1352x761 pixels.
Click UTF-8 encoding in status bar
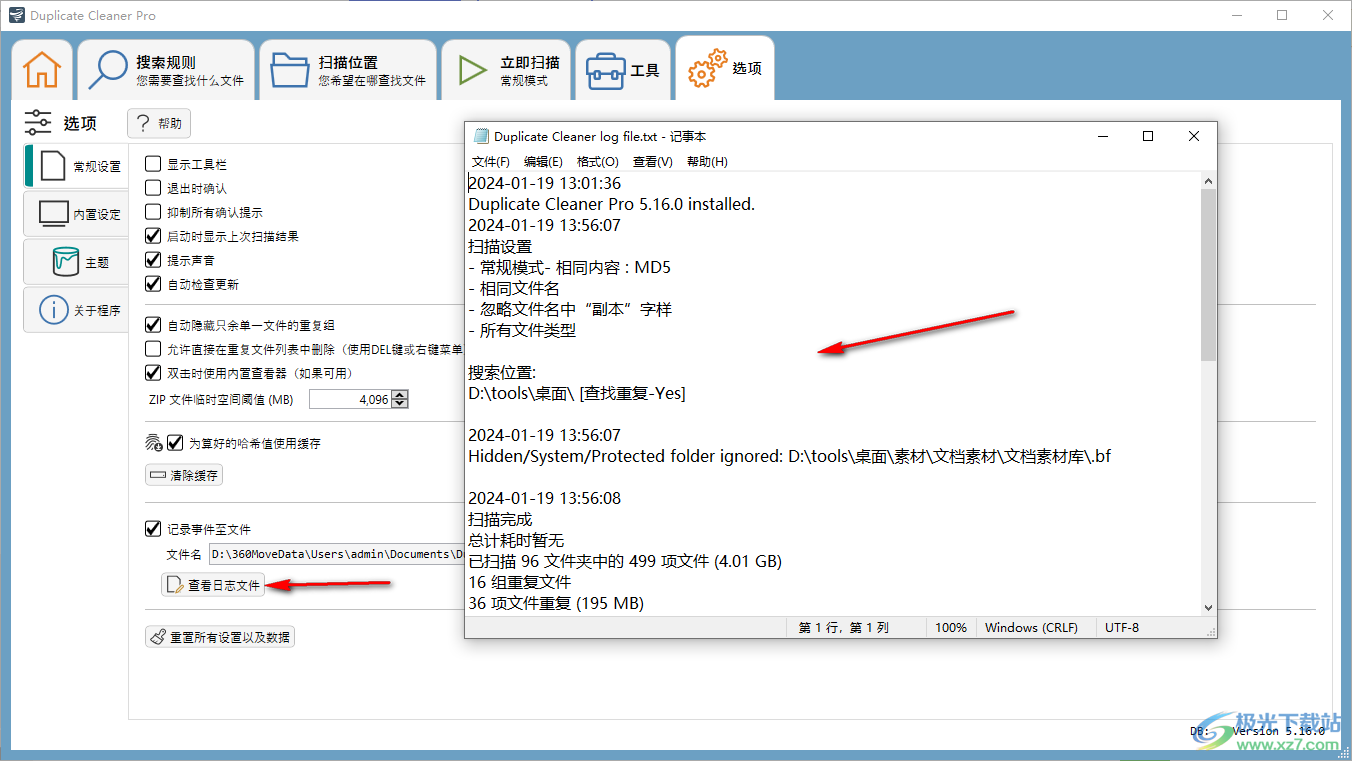click(x=1122, y=628)
